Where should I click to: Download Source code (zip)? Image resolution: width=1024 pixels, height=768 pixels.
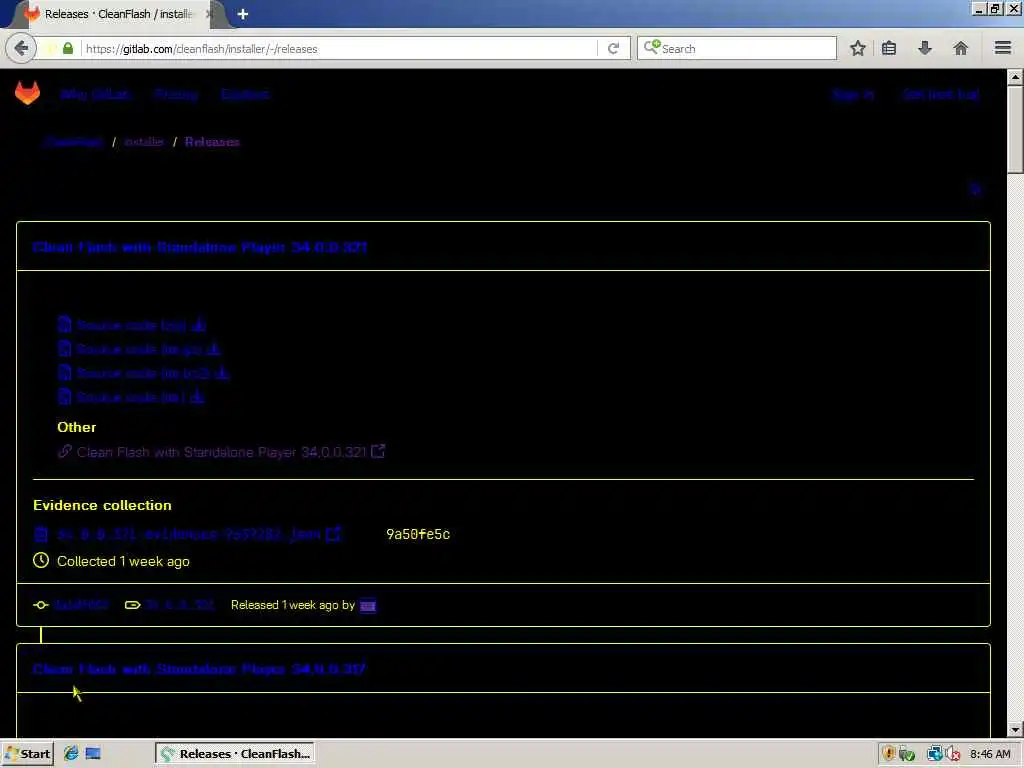point(131,325)
